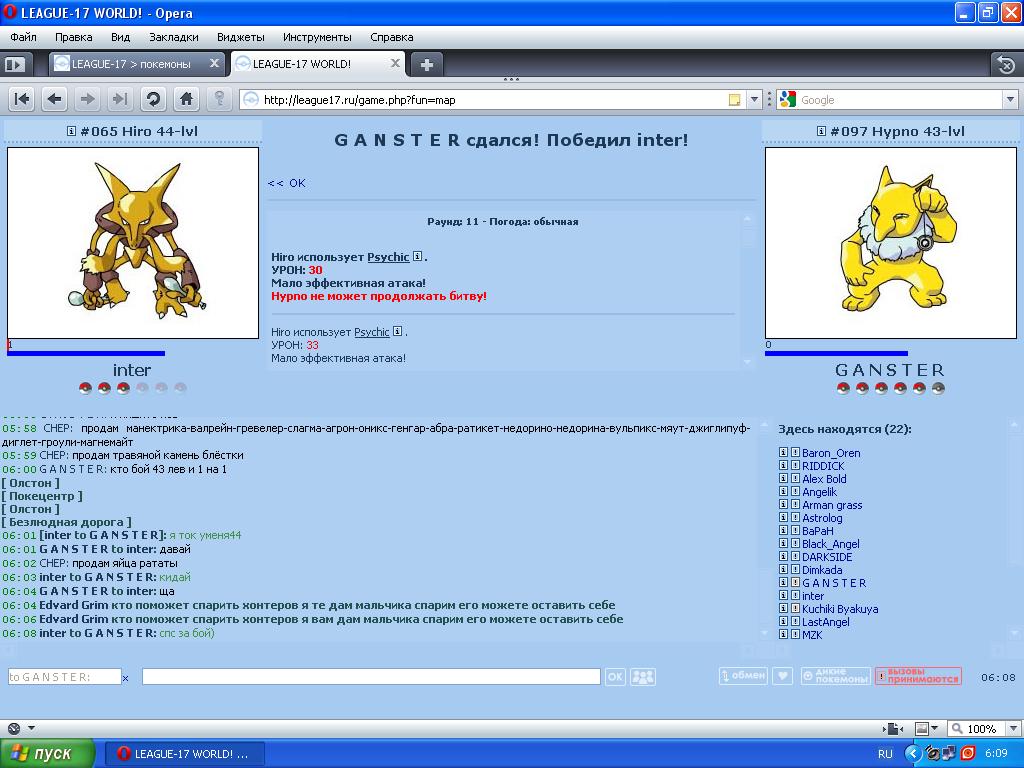Viewport: 1024px width, 768px height.
Task: Toggle the 'вызовы принимаются' switch
Action: coord(918,676)
